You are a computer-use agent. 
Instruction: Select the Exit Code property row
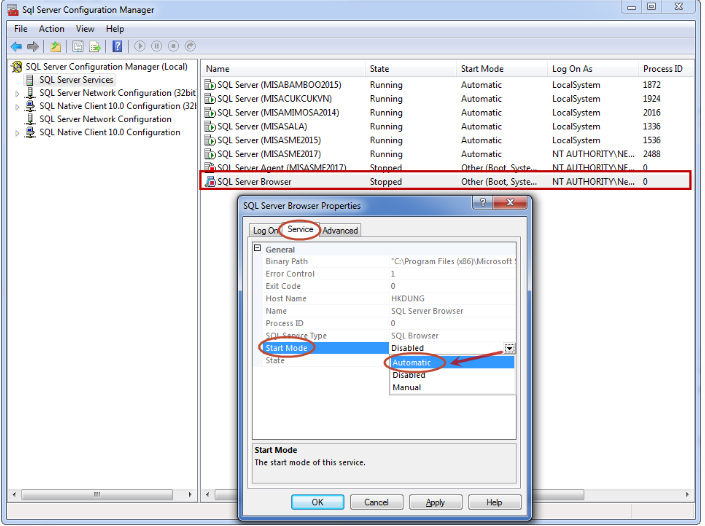(x=389, y=286)
